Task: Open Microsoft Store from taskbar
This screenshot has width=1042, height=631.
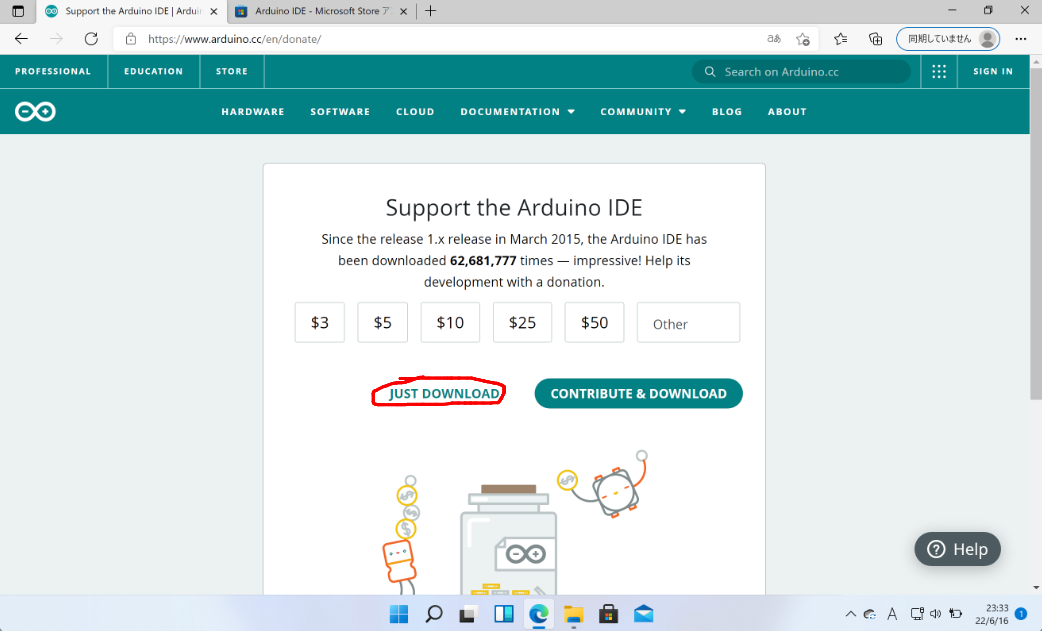Action: click(x=608, y=614)
